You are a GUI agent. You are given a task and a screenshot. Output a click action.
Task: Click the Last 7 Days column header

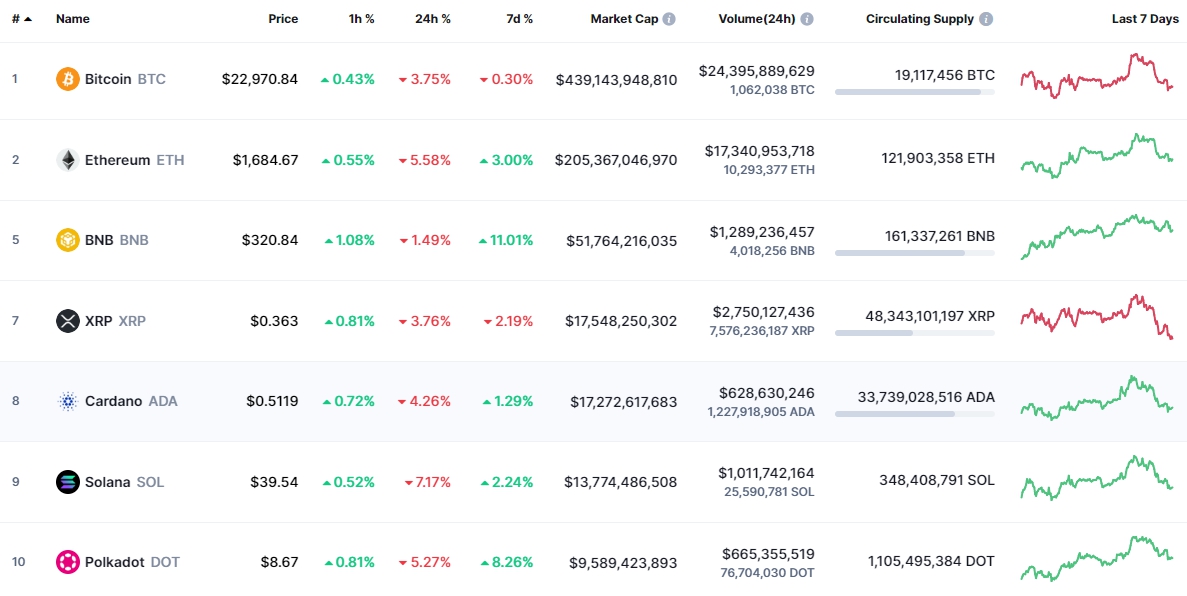[x=1145, y=19]
